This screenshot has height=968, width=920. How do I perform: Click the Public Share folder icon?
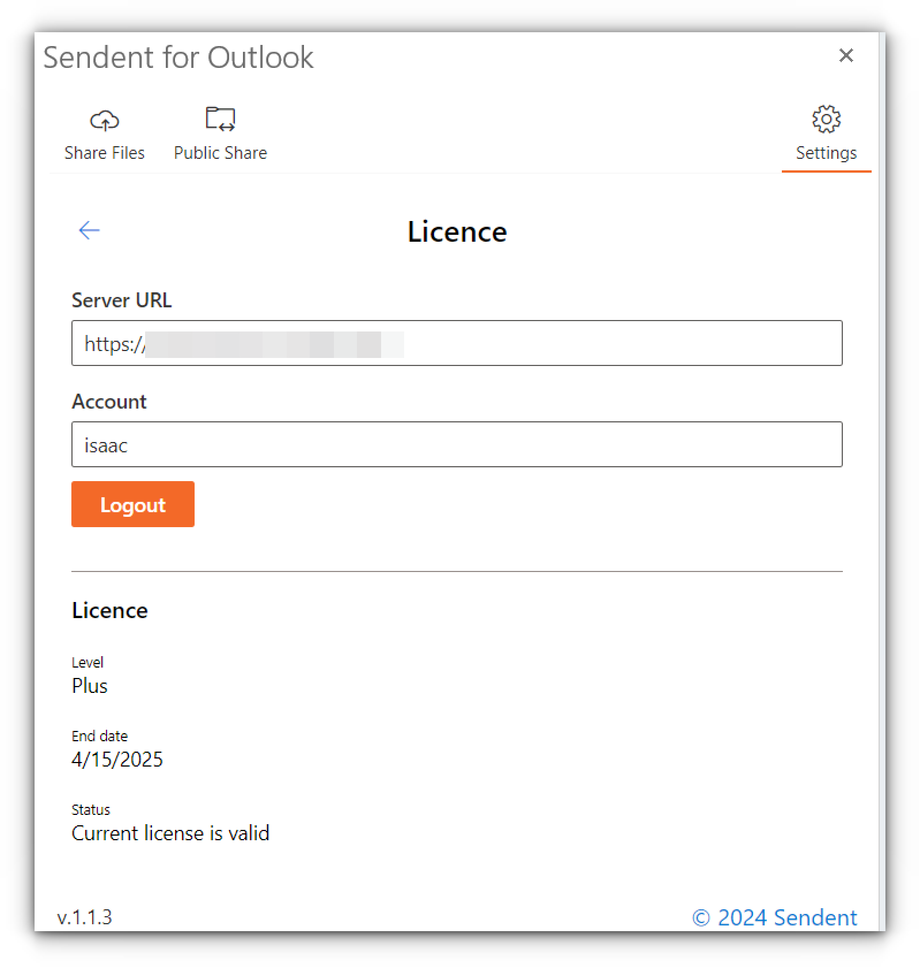click(x=220, y=120)
